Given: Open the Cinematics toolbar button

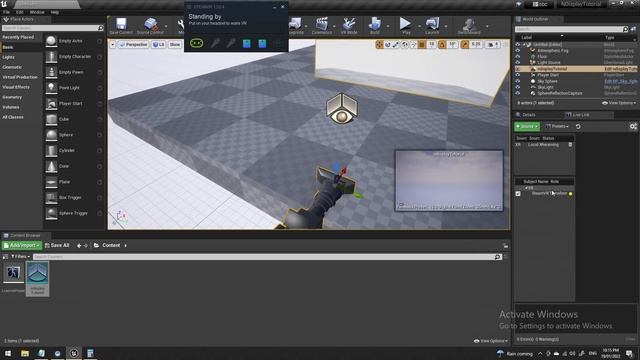Looking at the screenshot, I should tap(322, 26).
